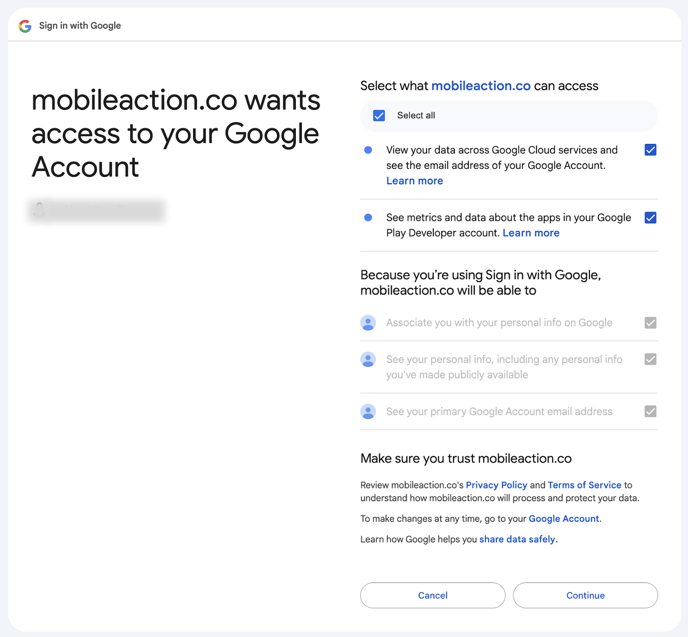Click the greyed primary email address checkbox

tap(650, 412)
